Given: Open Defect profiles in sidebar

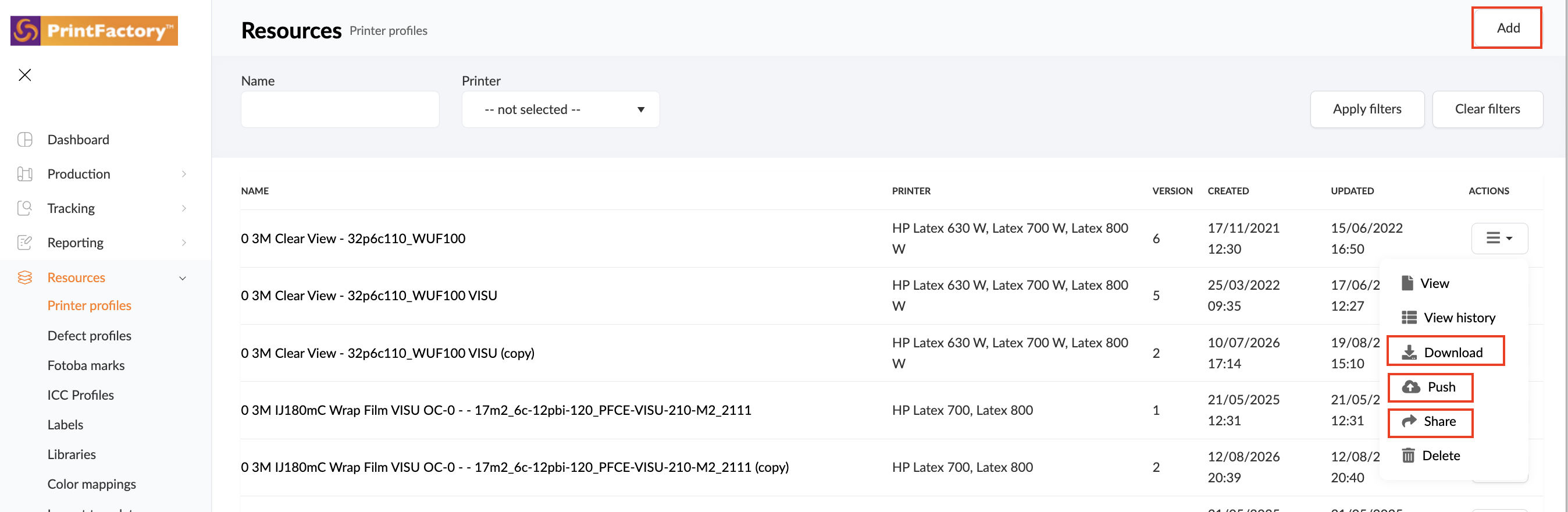Looking at the screenshot, I should tap(90, 336).
